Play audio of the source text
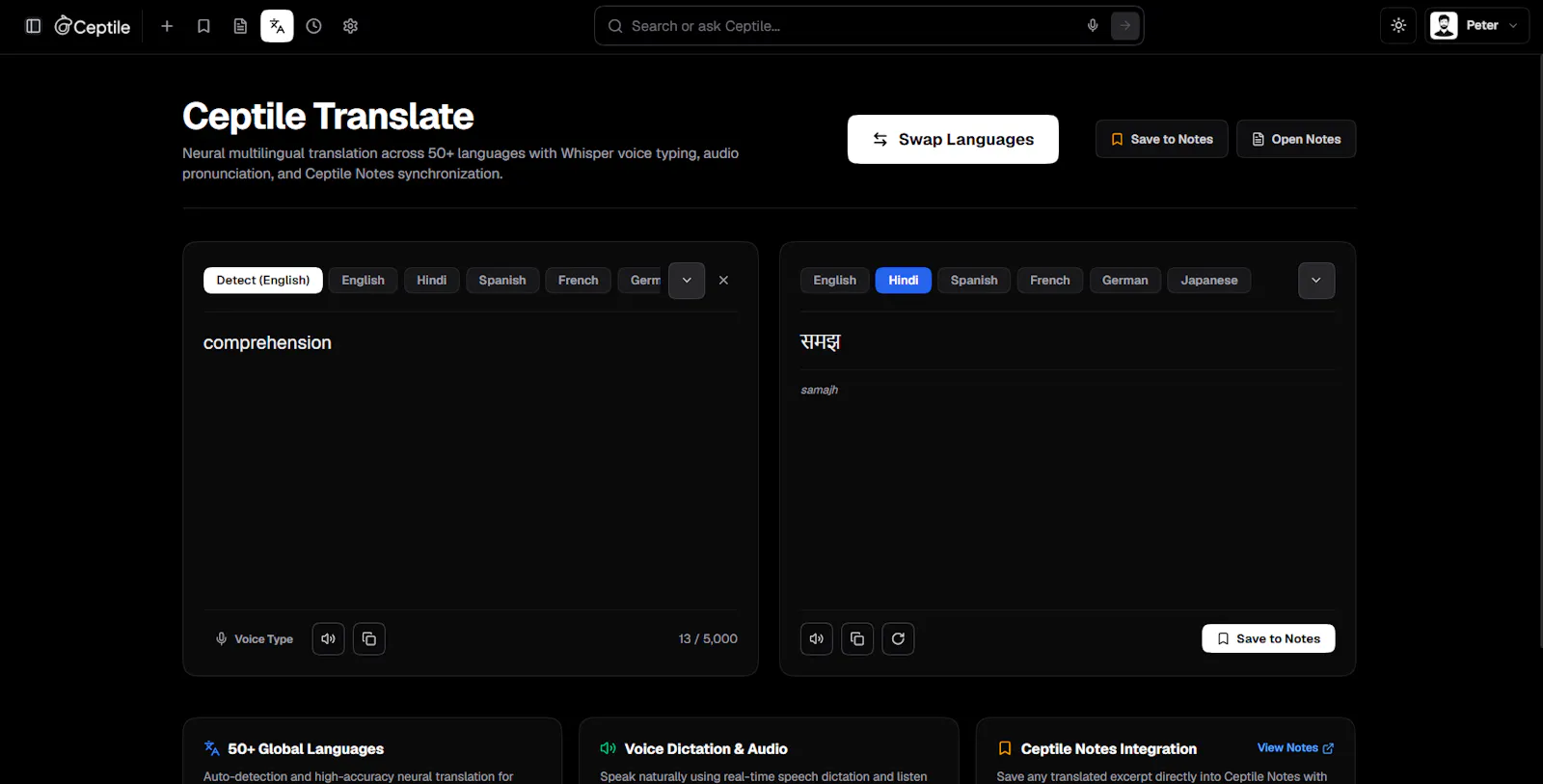 click(x=328, y=638)
